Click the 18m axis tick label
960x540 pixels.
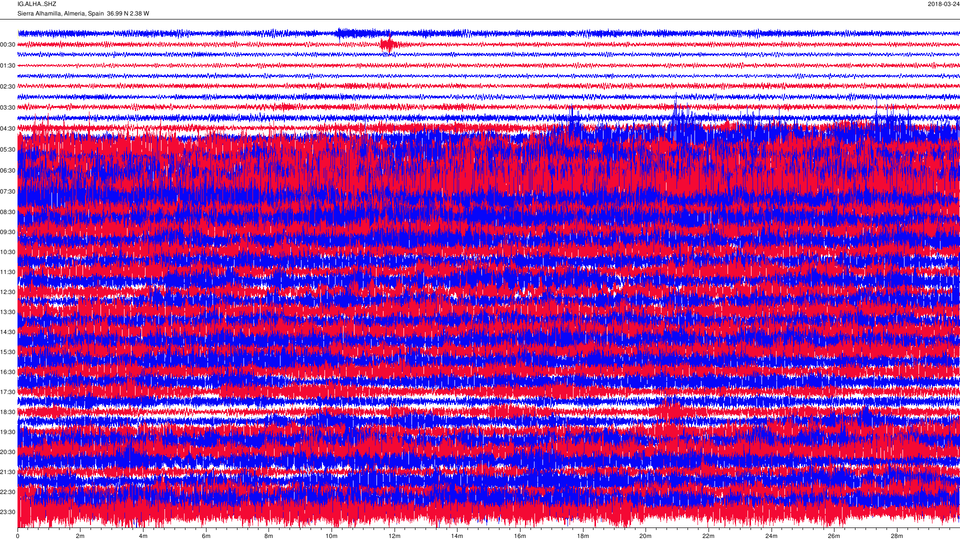click(582, 536)
